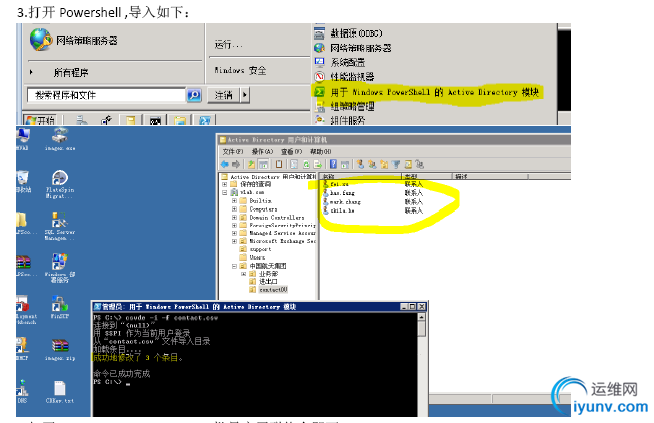
Task: Select the contactOU node in the AD tree
Action: pos(269,290)
